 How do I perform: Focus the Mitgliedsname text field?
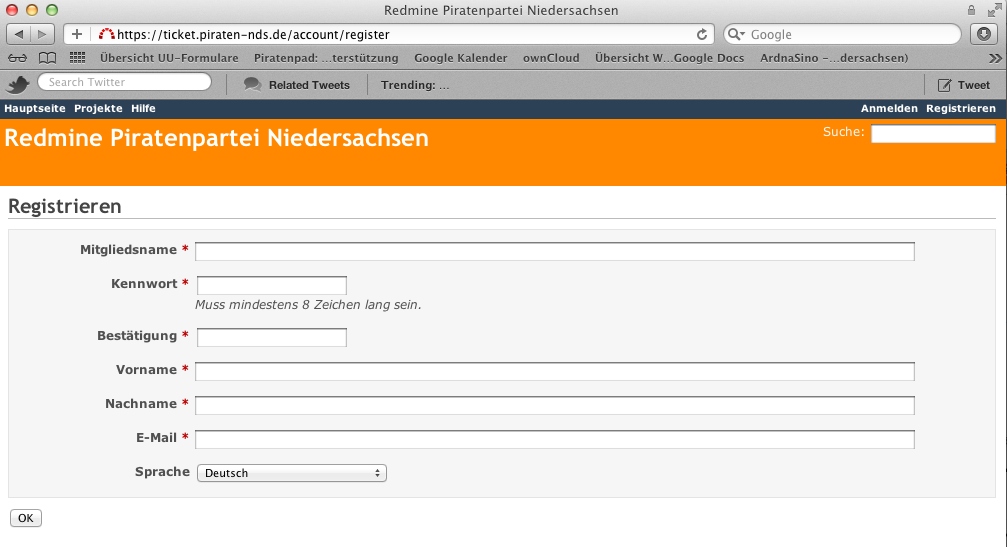point(555,251)
